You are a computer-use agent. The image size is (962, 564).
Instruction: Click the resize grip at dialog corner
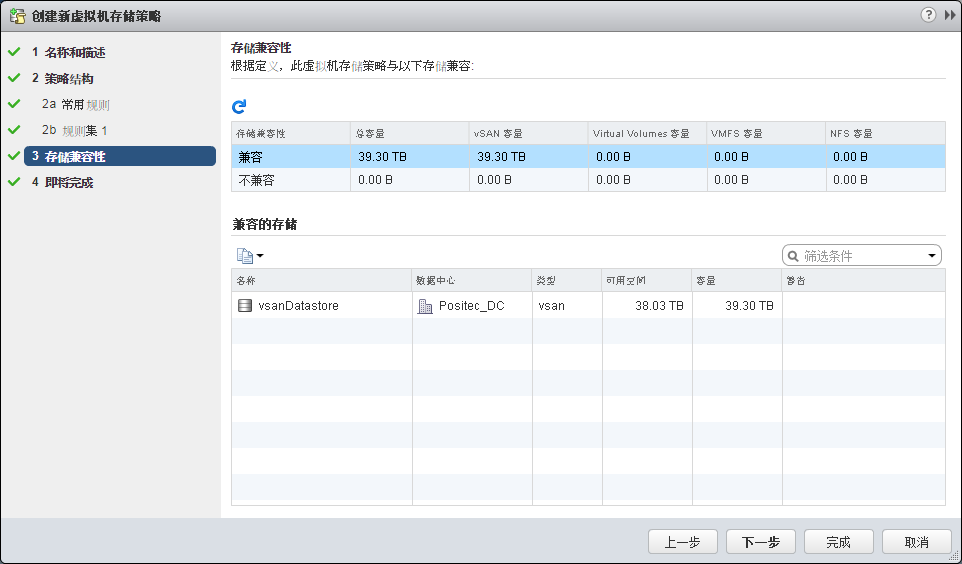[x=953, y=555]
